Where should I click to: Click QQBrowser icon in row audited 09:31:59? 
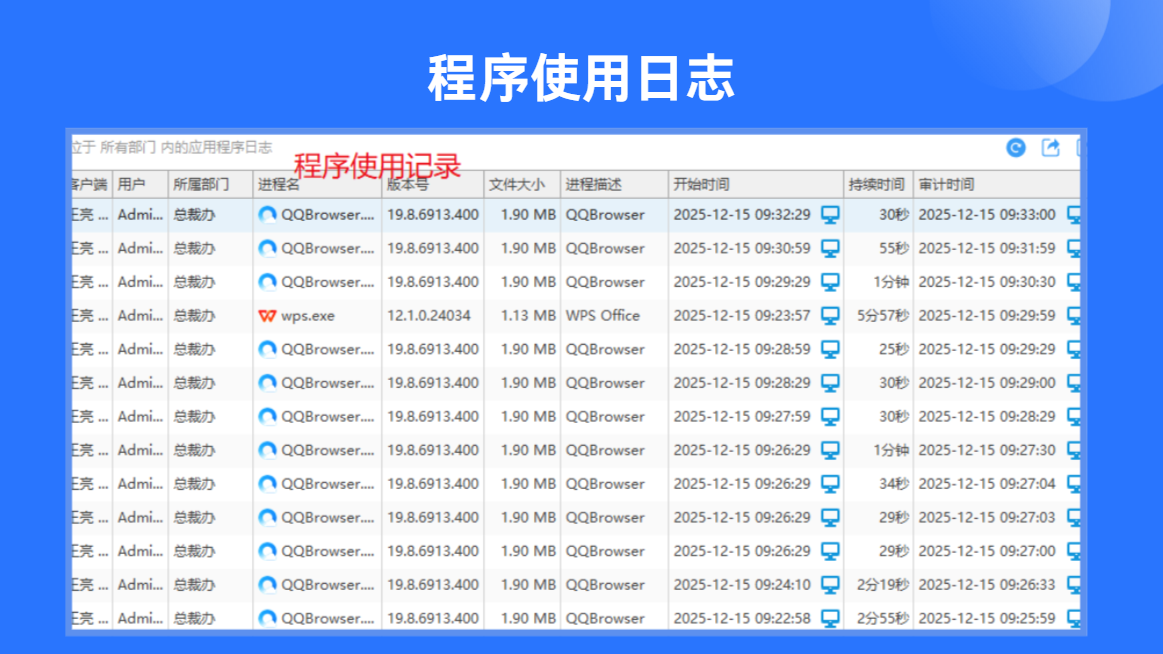(267, 248)
